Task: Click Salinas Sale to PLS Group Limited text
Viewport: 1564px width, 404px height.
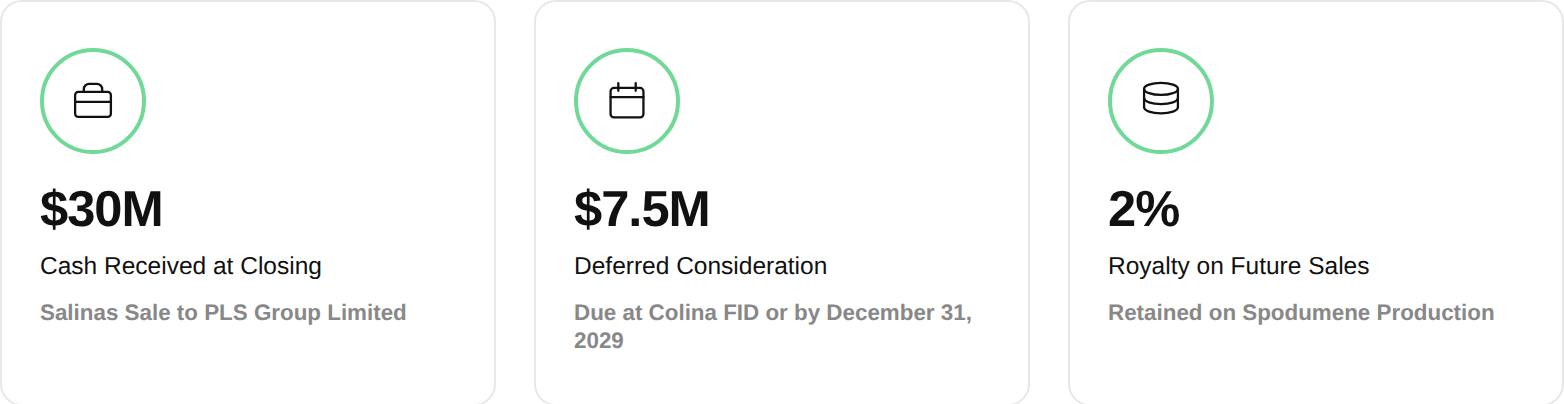Action: point(223,313)
